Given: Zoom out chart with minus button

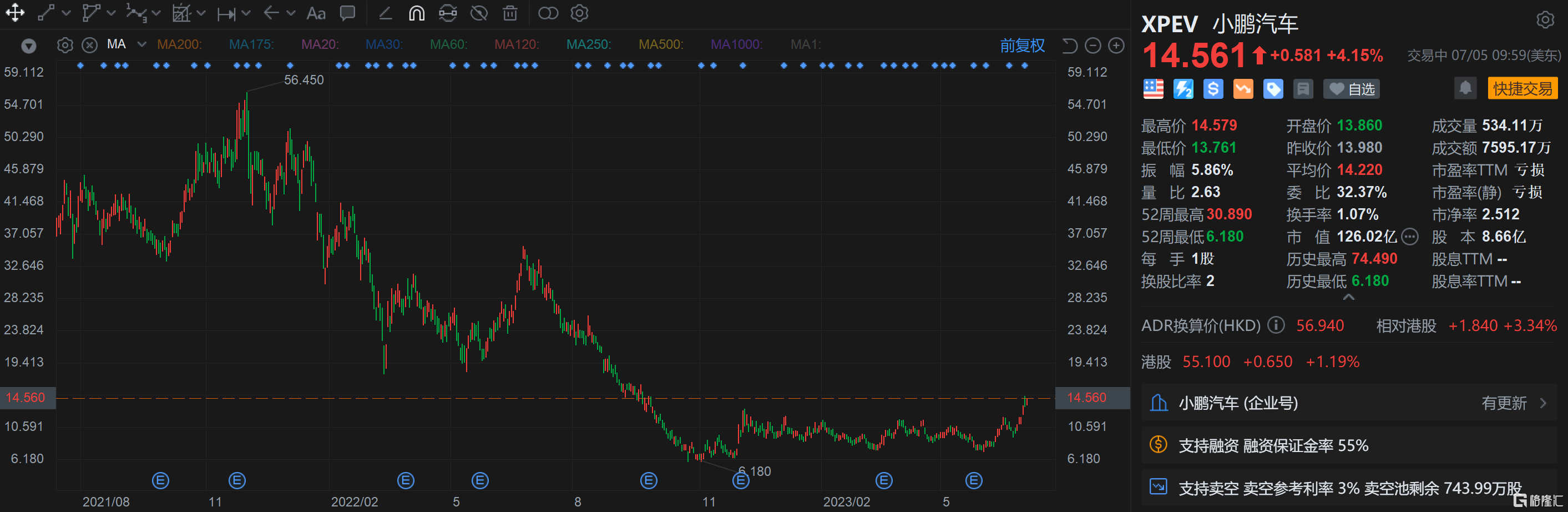Looking at the screenshot, I should click(x=1092, y=45).
